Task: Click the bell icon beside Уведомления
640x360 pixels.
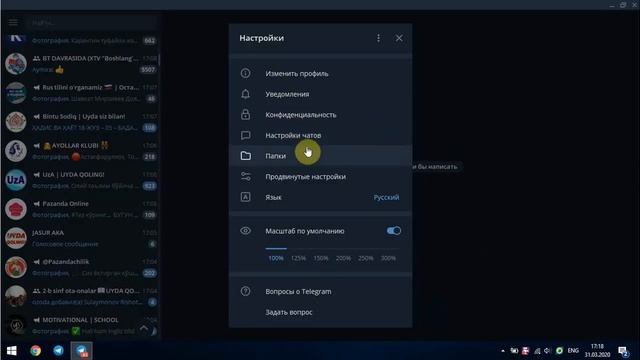Action: pyautogui.click(x=245, y=94)
